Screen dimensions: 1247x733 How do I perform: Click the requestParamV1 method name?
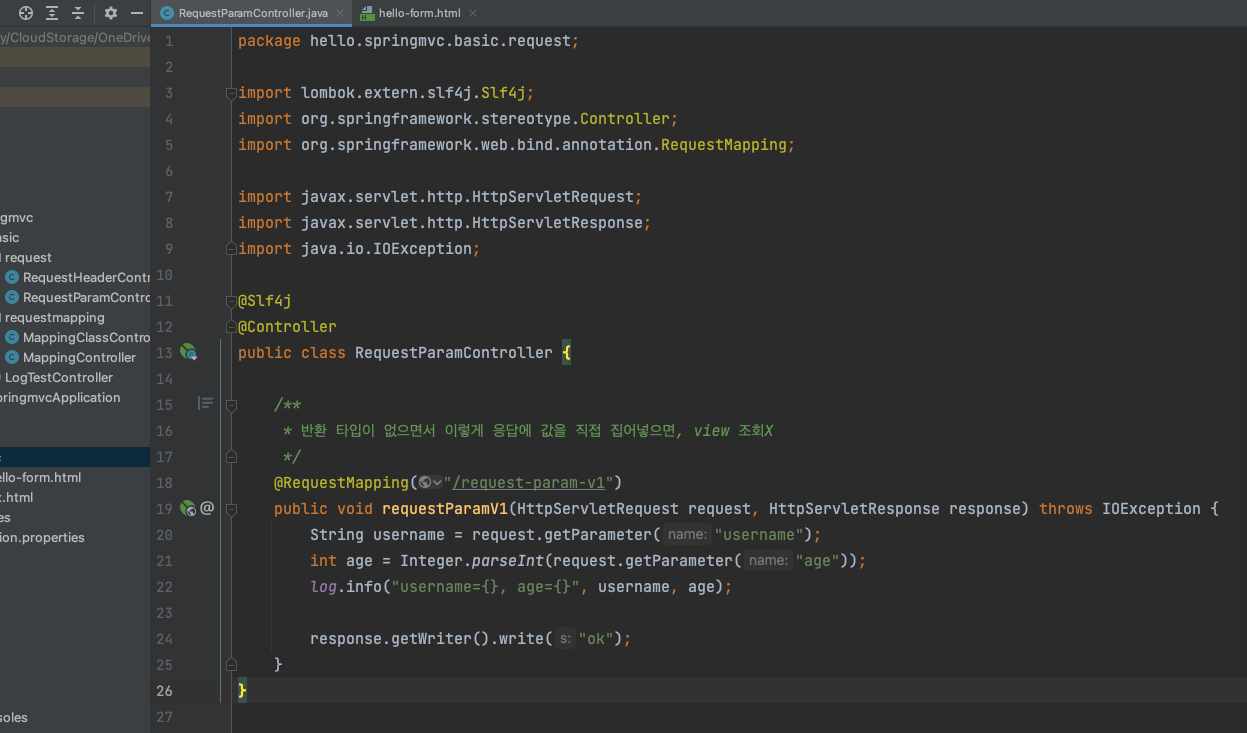pos(444,508)
